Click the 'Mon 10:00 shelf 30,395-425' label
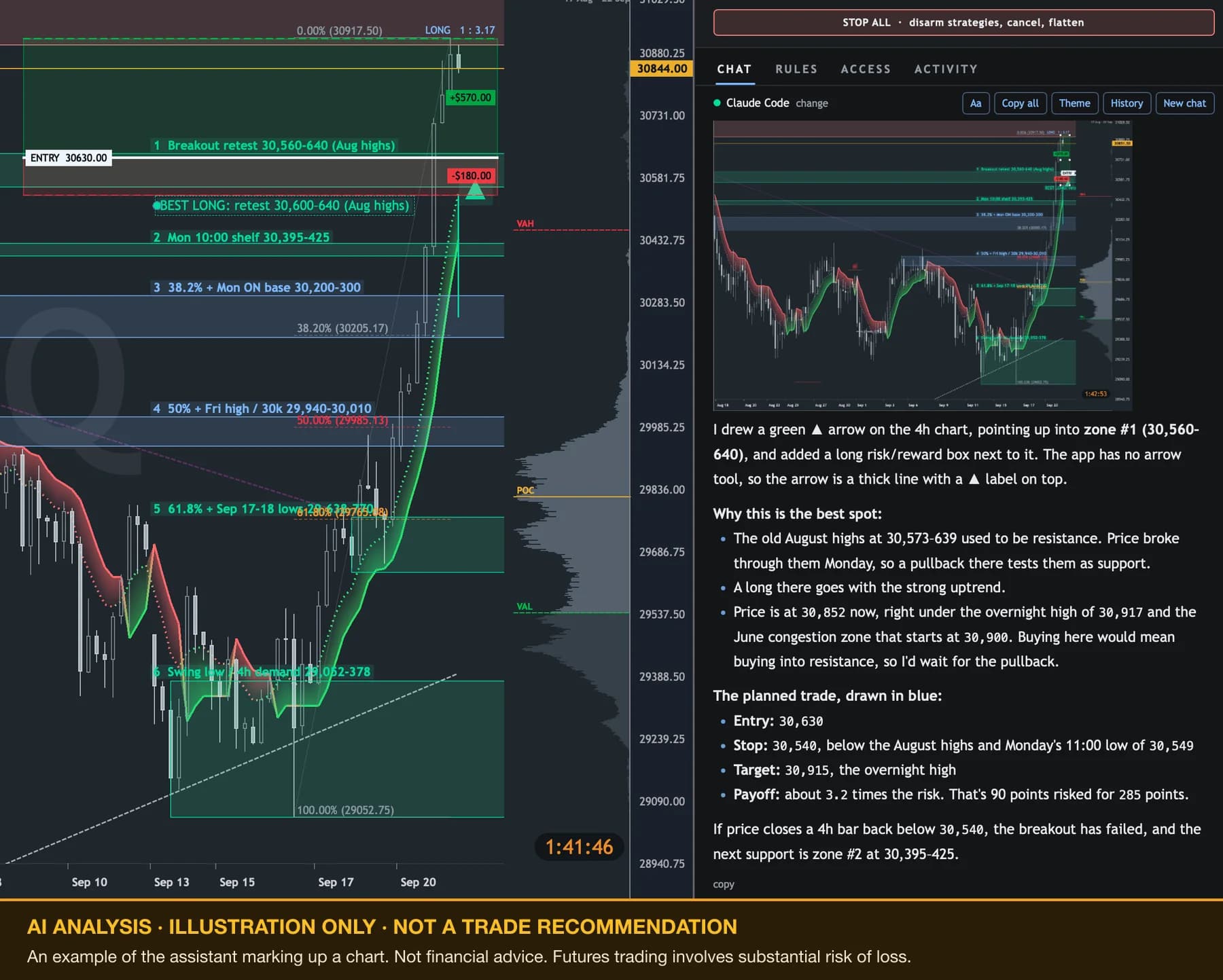Image resolution: width=1223 pixels, height=980 pixels. (241, 237)
